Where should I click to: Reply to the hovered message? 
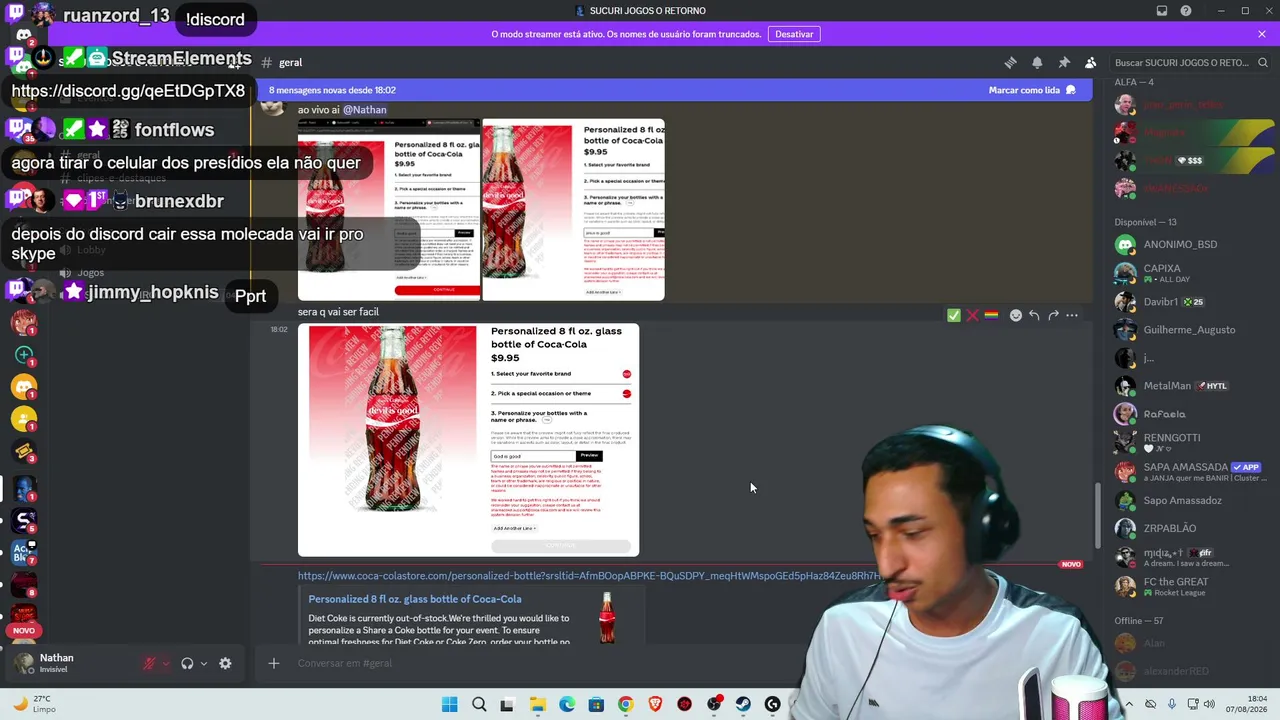(1034, 315)
